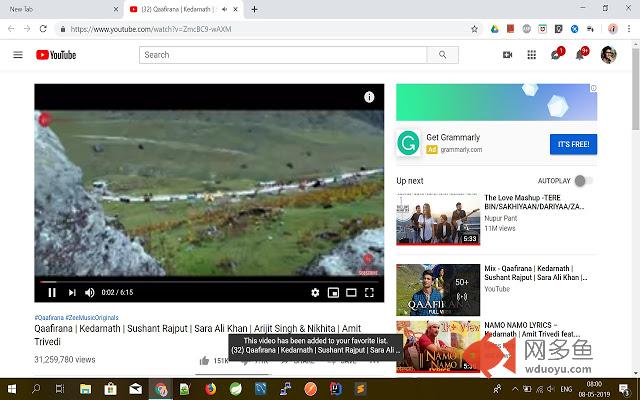Viewport: 640px width, 400px height.
Task: Open The Love Mashup title link
Action: pos(534,202)
